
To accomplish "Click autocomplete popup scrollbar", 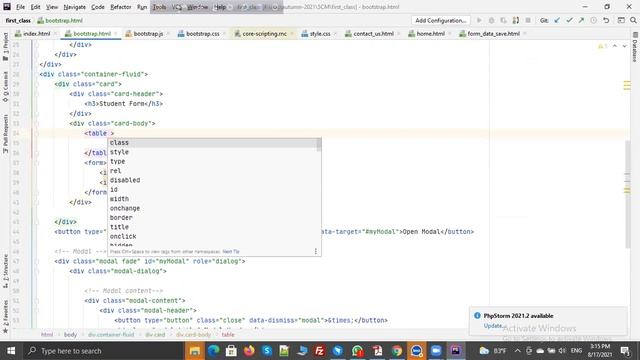I will click(x=319, y=145).
